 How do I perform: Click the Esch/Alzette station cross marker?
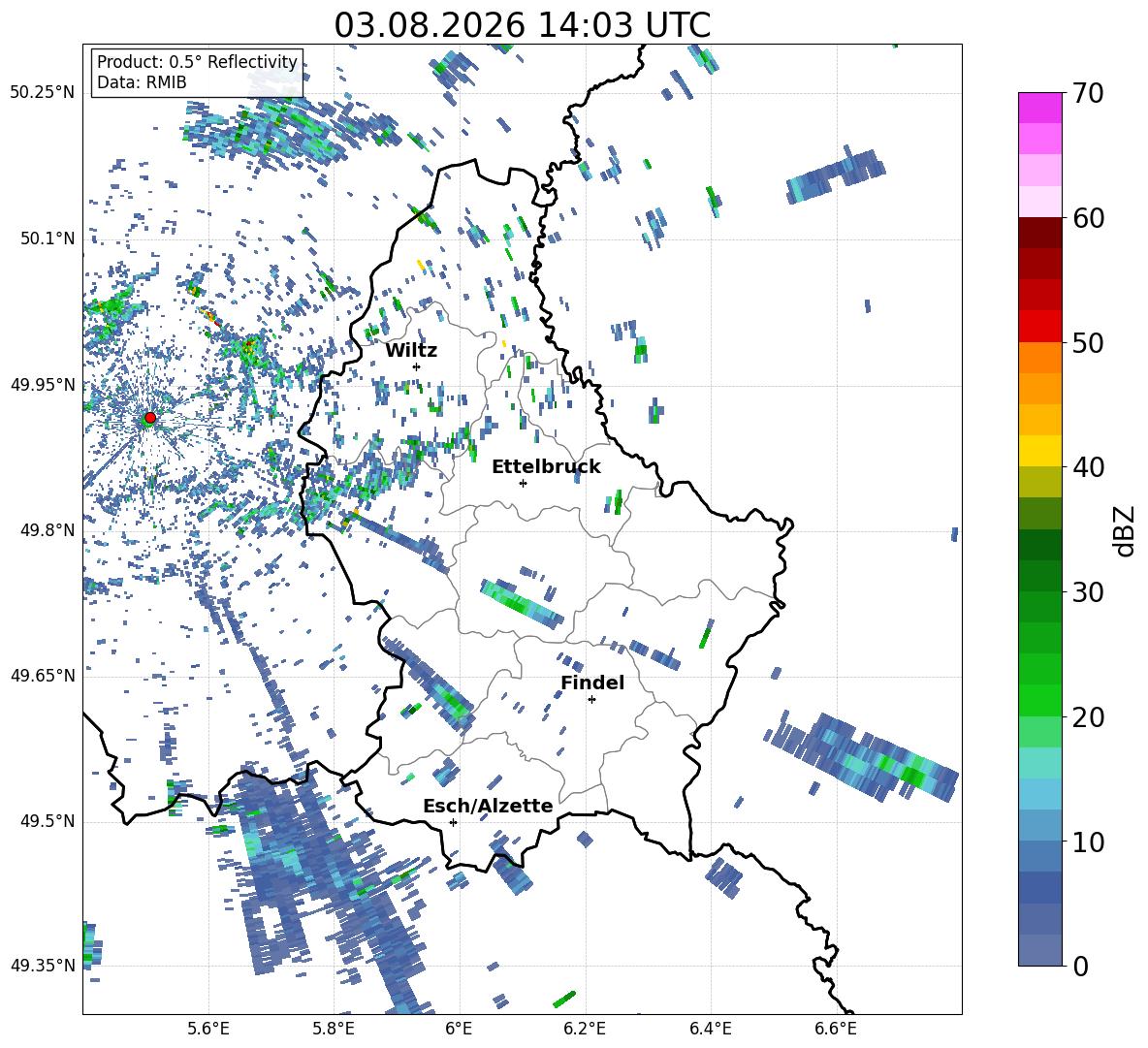click(x=453, y=822)
